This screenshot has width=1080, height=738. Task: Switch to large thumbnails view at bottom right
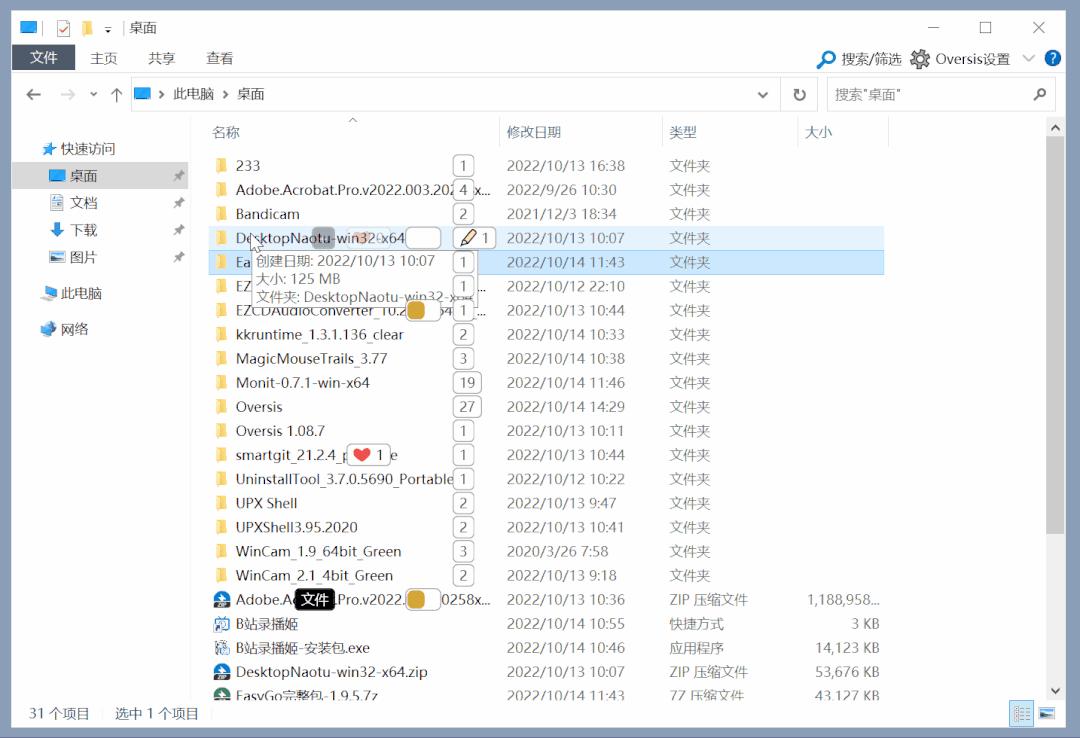click(1046, 713)
